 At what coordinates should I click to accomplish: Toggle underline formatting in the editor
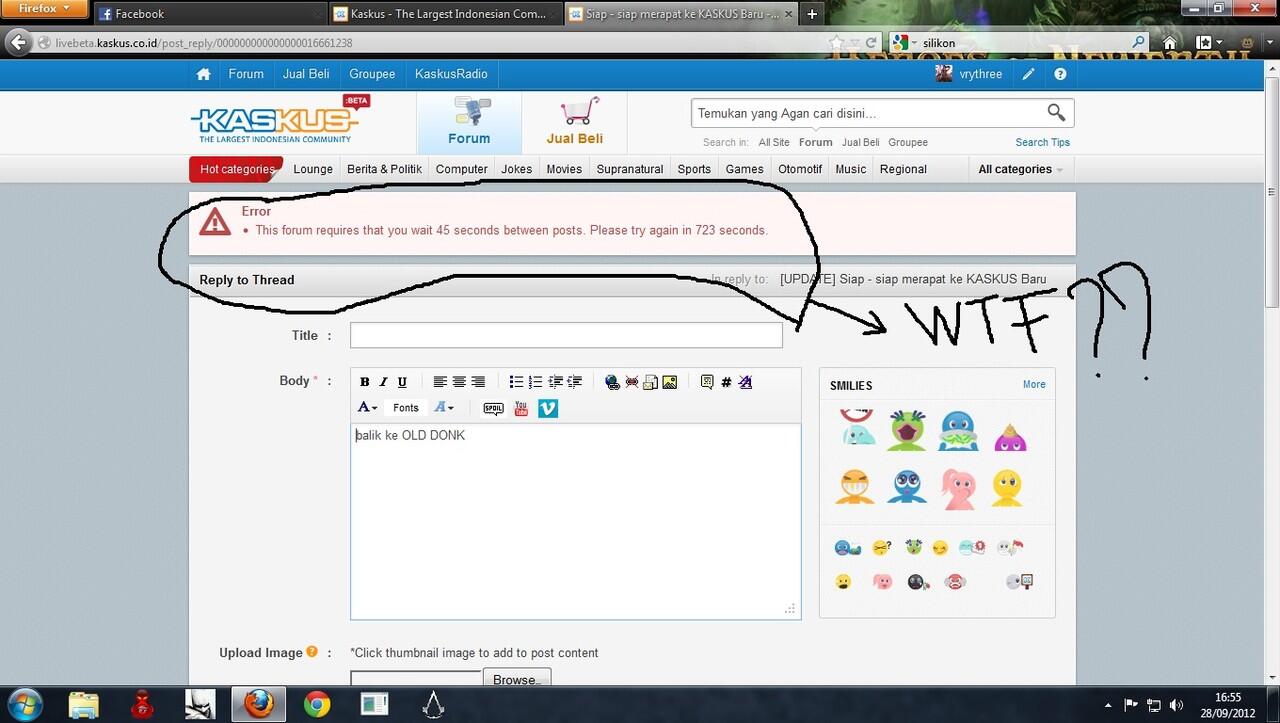point(402,382)
